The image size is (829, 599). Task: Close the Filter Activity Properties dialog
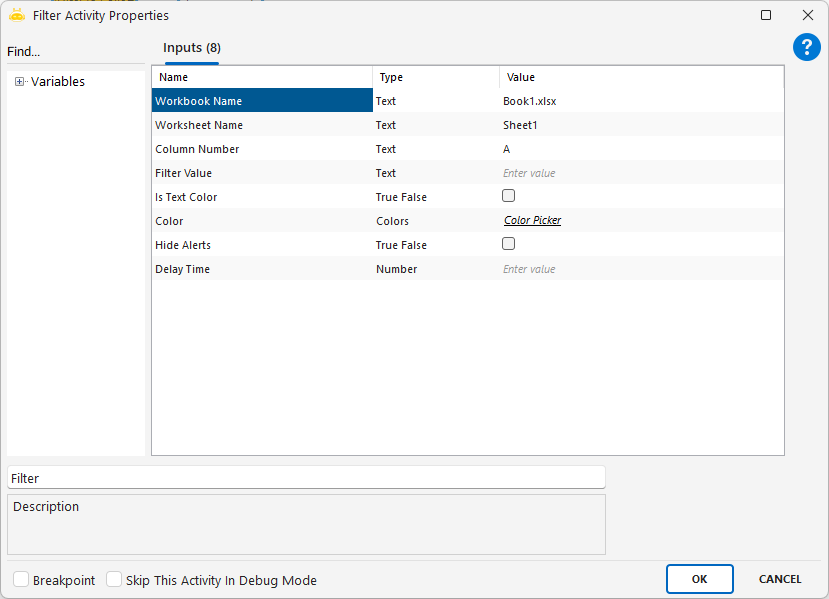tap(807, 15)
